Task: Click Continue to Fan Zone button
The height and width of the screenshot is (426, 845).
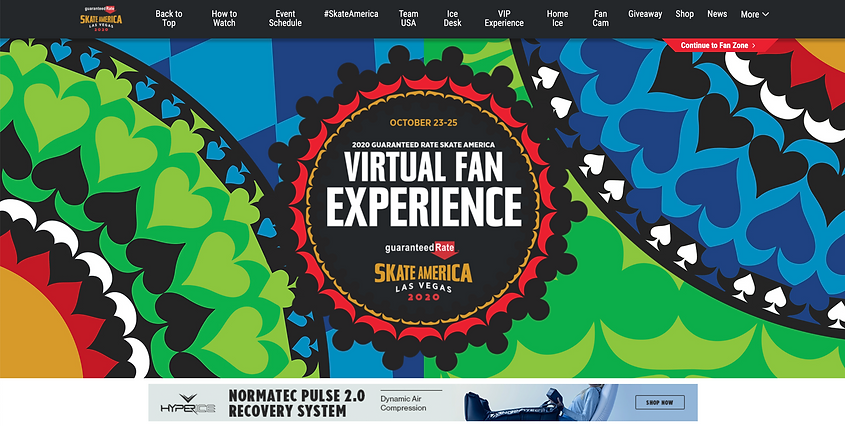Action: pos(718,45)
